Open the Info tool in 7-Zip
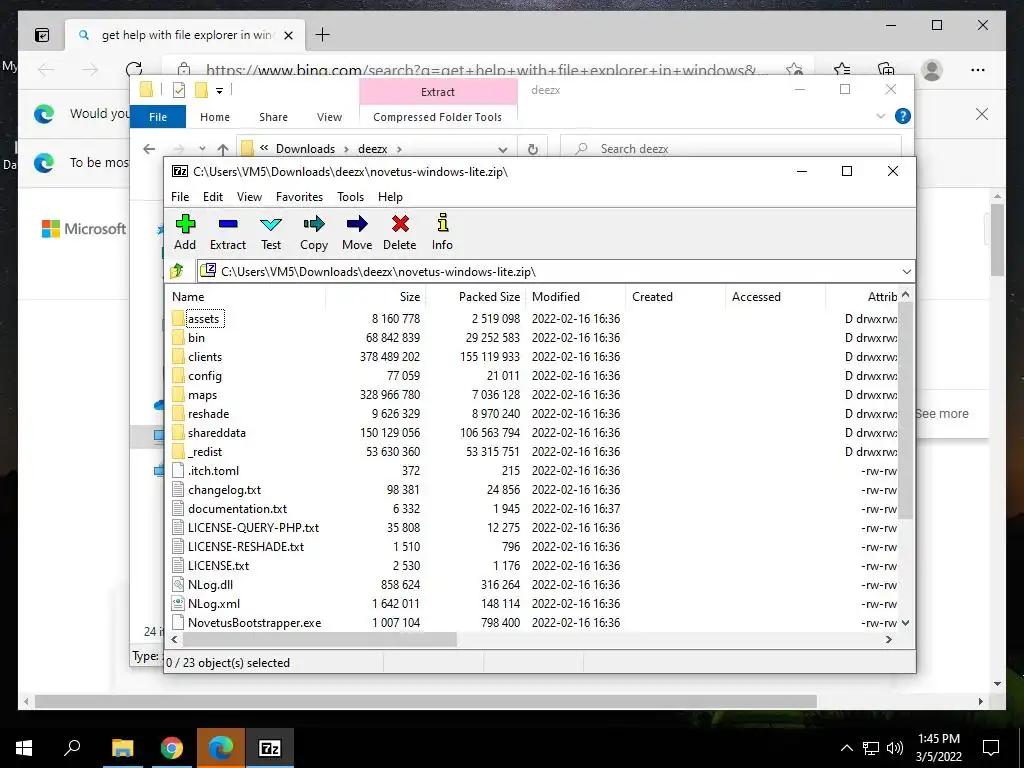1024x768 pixels. click(x=442, y=232)
